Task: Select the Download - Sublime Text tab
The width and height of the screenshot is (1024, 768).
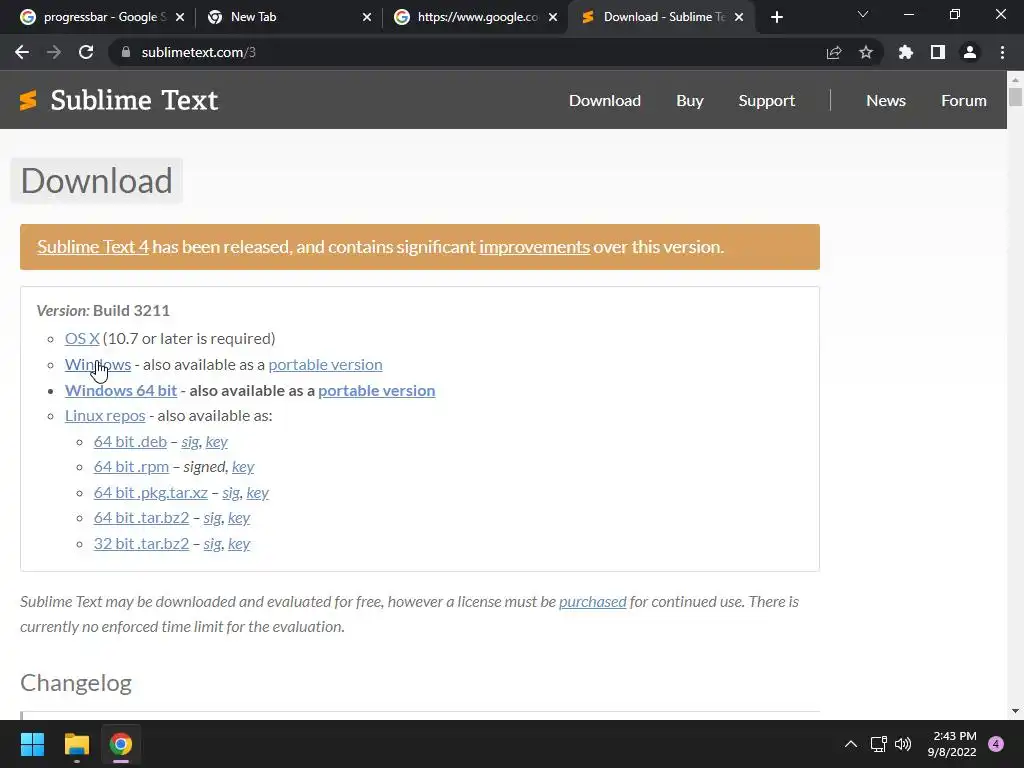Action: coord(660,17)
